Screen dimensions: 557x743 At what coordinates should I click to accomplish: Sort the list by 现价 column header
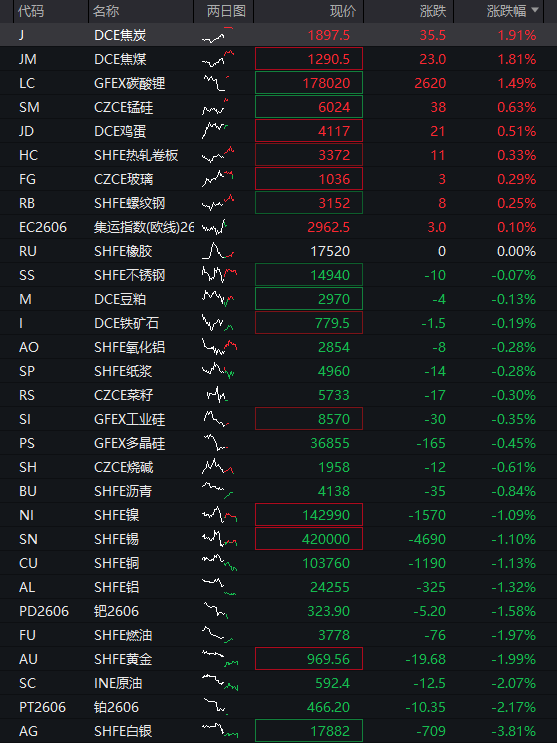coord(343,11)
